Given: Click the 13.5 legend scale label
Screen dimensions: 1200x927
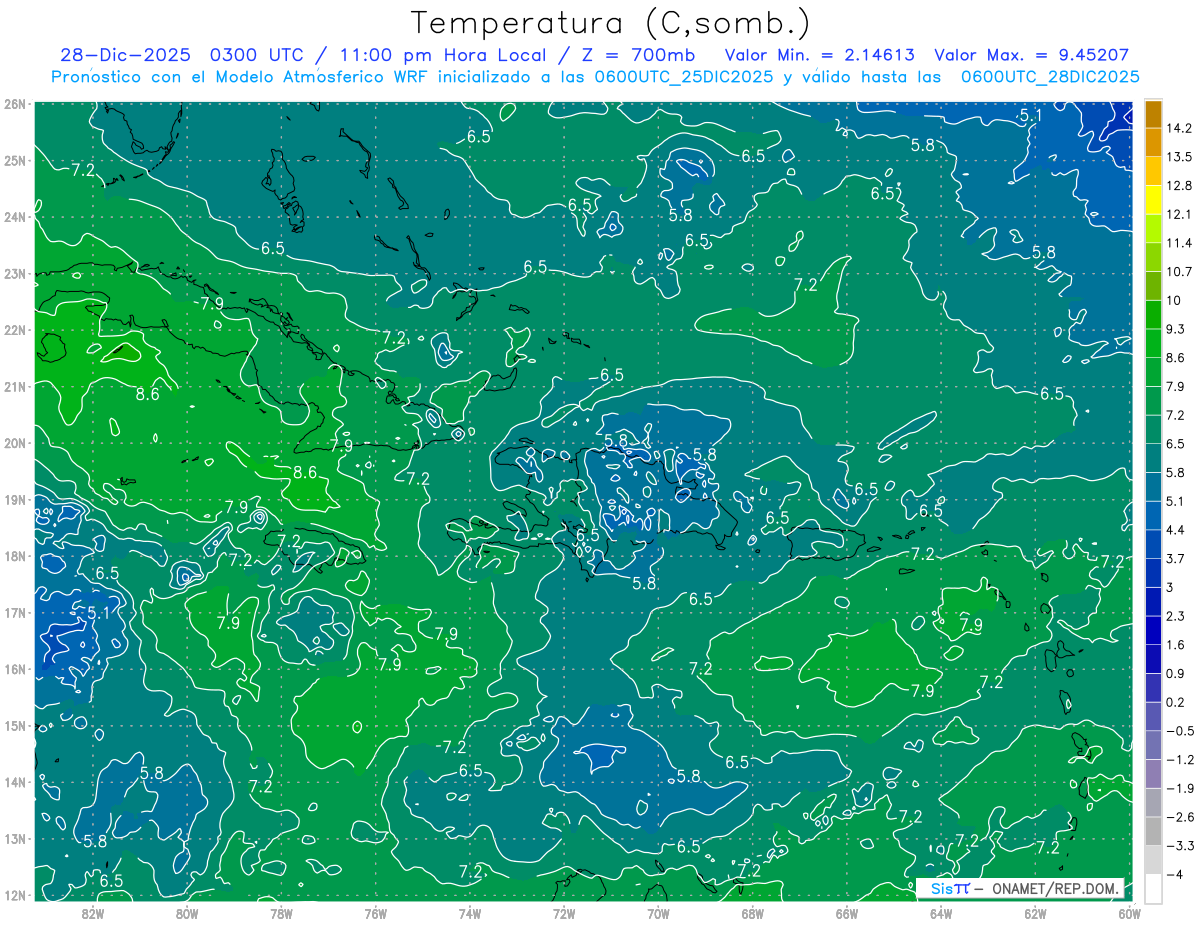Looking at the screenshot, I should pos(1178,157).
